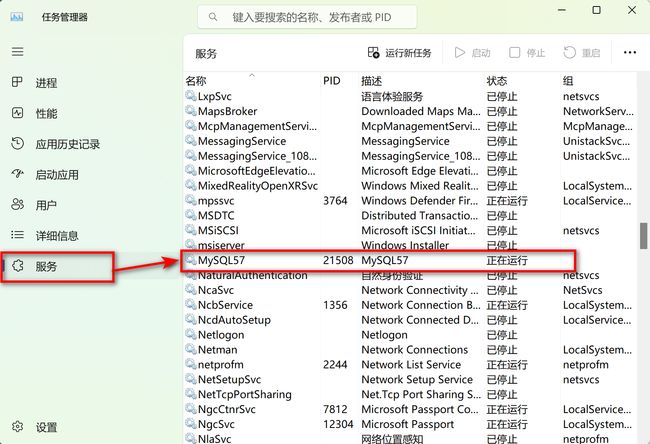Image resolution: width=650 pixels, height=444 pixels.
Task: Click the Users people icon
Action: pyautogui.click(x=17, y=204)
